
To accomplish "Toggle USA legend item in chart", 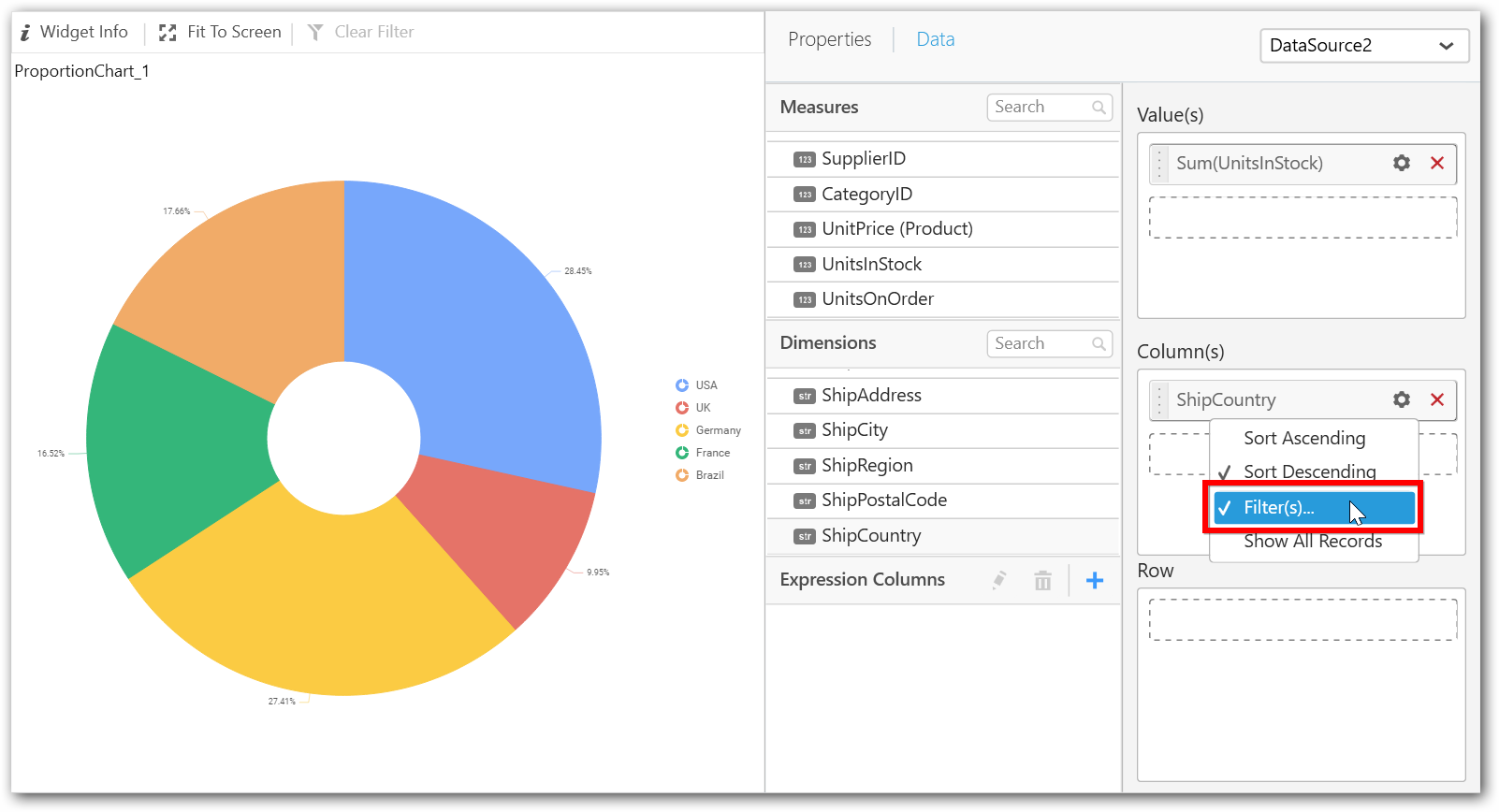I will pyautogui.click(x=697, y=385).
